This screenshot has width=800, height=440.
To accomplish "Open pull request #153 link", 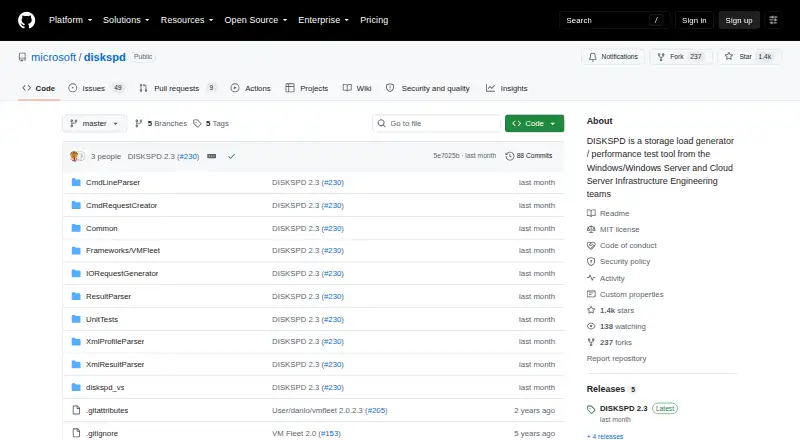I will pyautogui.click(x=330, y=433).
